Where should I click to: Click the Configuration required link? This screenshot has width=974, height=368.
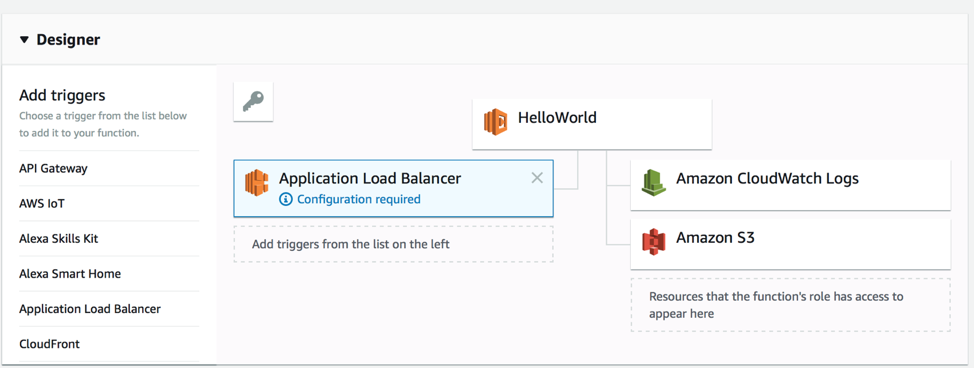pyautogui.click(x=358, y=200)
